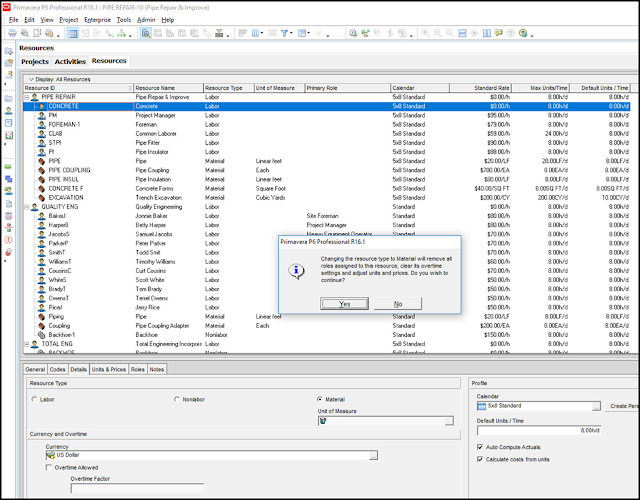Image resolution: width=640 pixels, height=500 pixels.
Task: Select the Nonlabor radio button
Action: [177, 399]
